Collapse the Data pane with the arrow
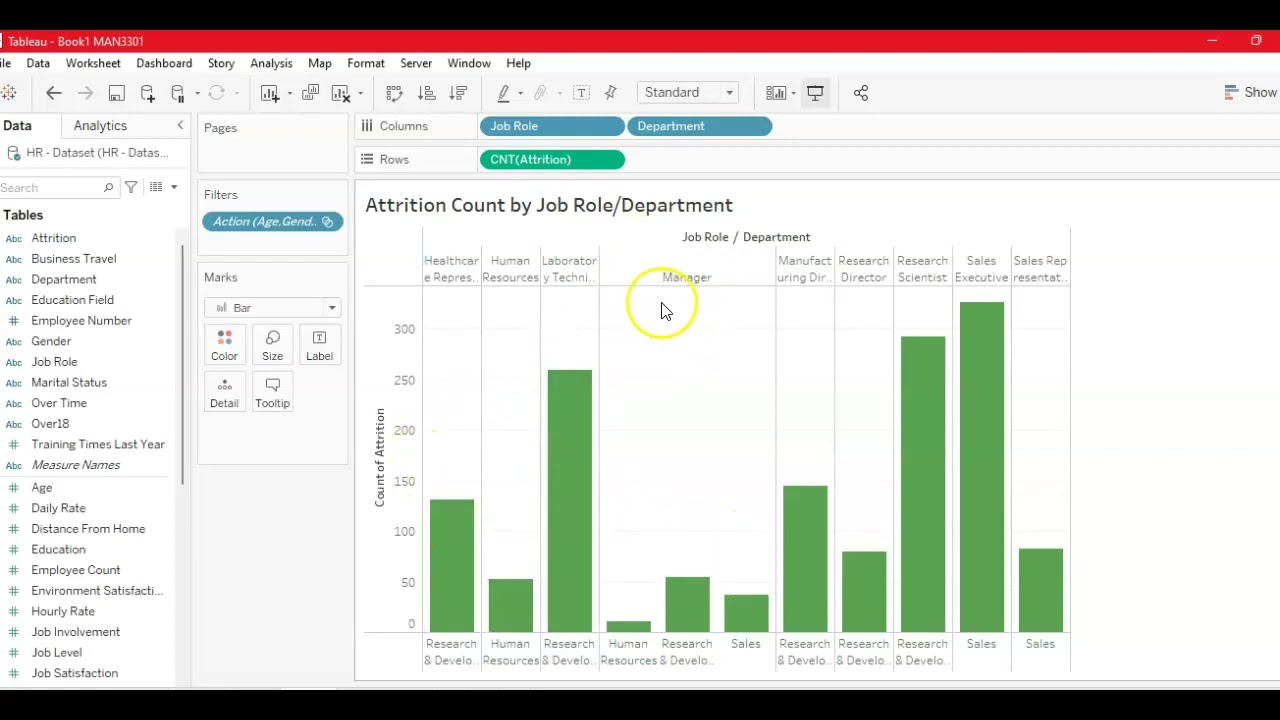Image resolution: width=1280 pixels, height=720 pixels. click(x=180, y=125)
